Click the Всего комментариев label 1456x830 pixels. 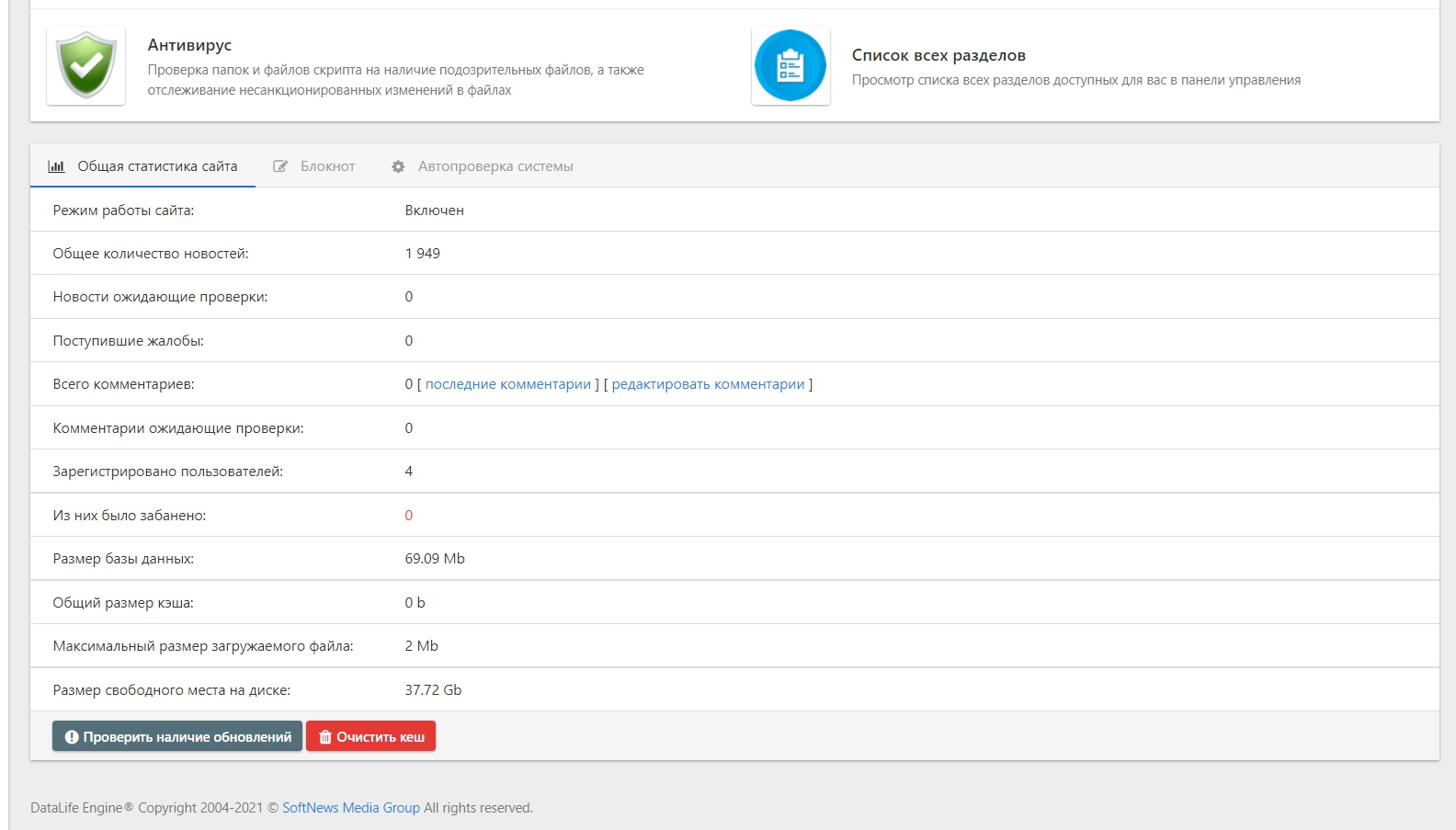coord(123,384)
